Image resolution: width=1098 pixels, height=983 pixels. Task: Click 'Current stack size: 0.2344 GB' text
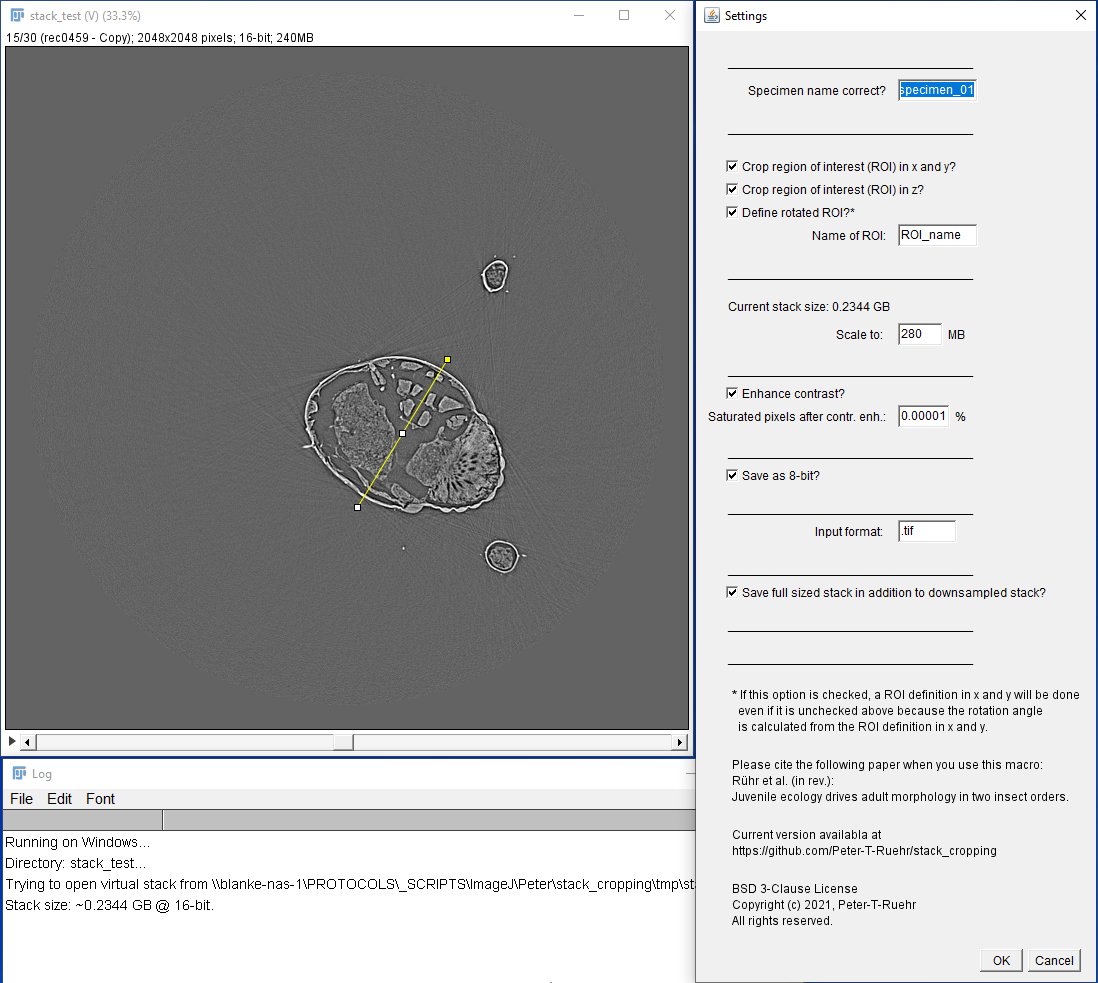(809, 307)
